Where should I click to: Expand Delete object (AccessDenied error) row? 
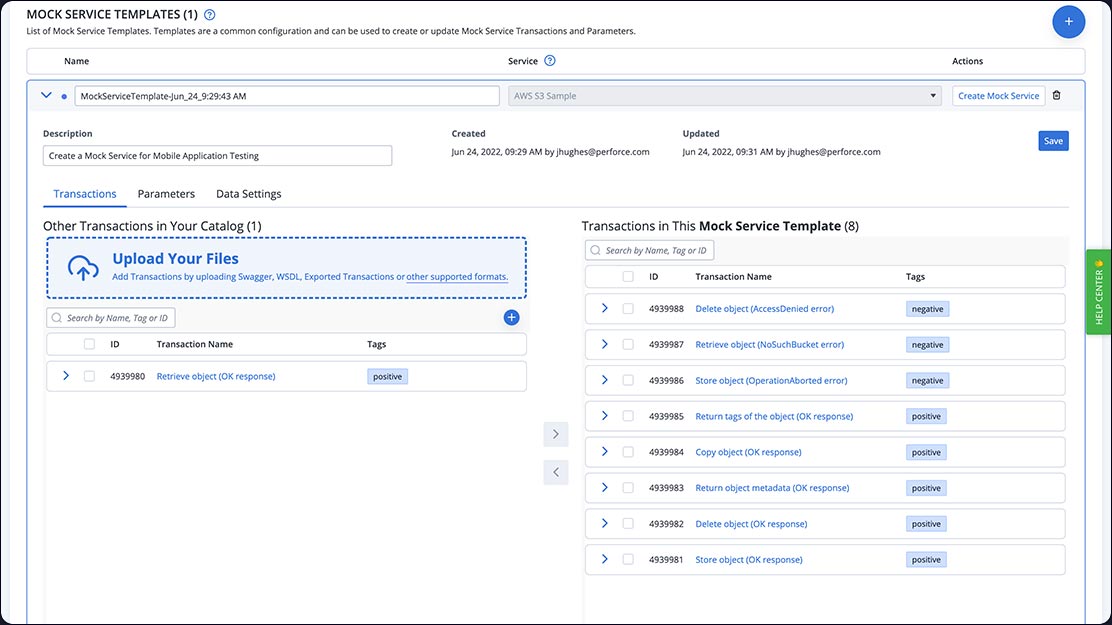pyautogui.click(x=604, y=309)
